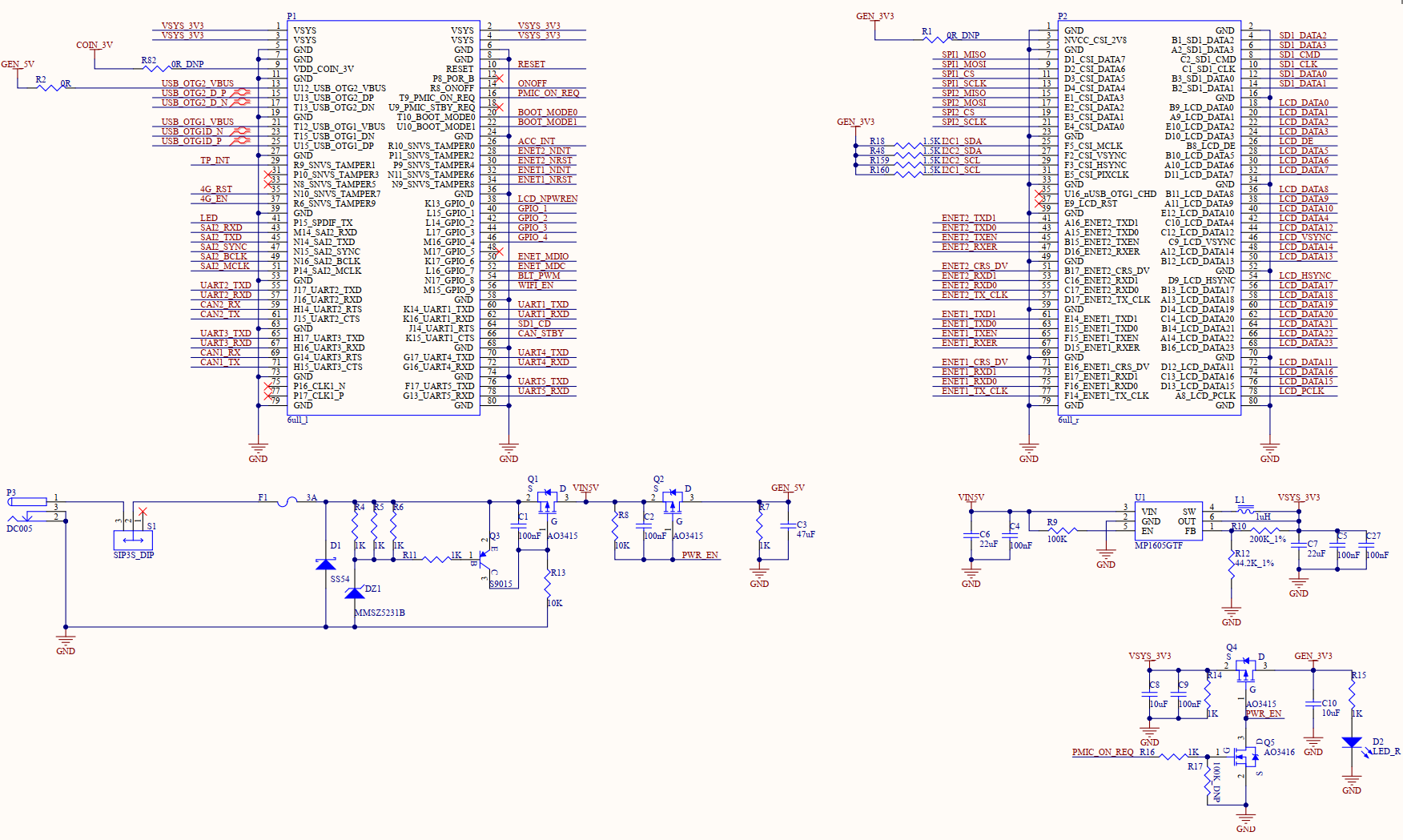Click the D2 LED_R diode symbol
The height and width of the screenshot is (840, 1403).
click(x=1352, y=744)
